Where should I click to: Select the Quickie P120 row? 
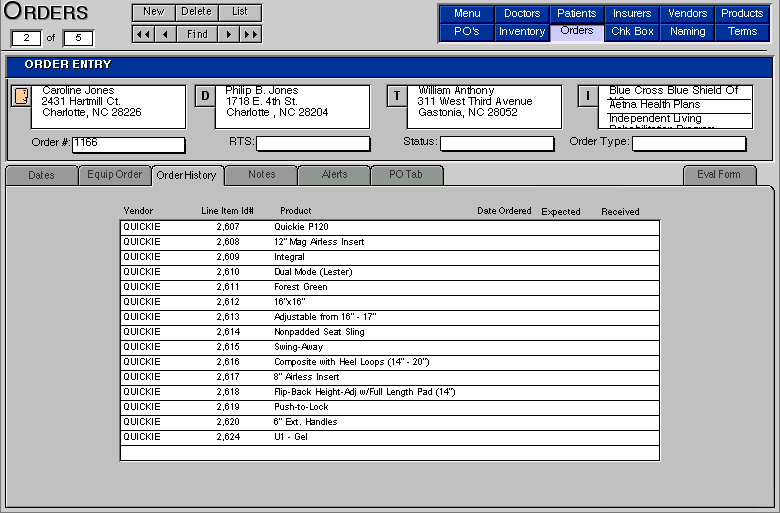[390, 227]
